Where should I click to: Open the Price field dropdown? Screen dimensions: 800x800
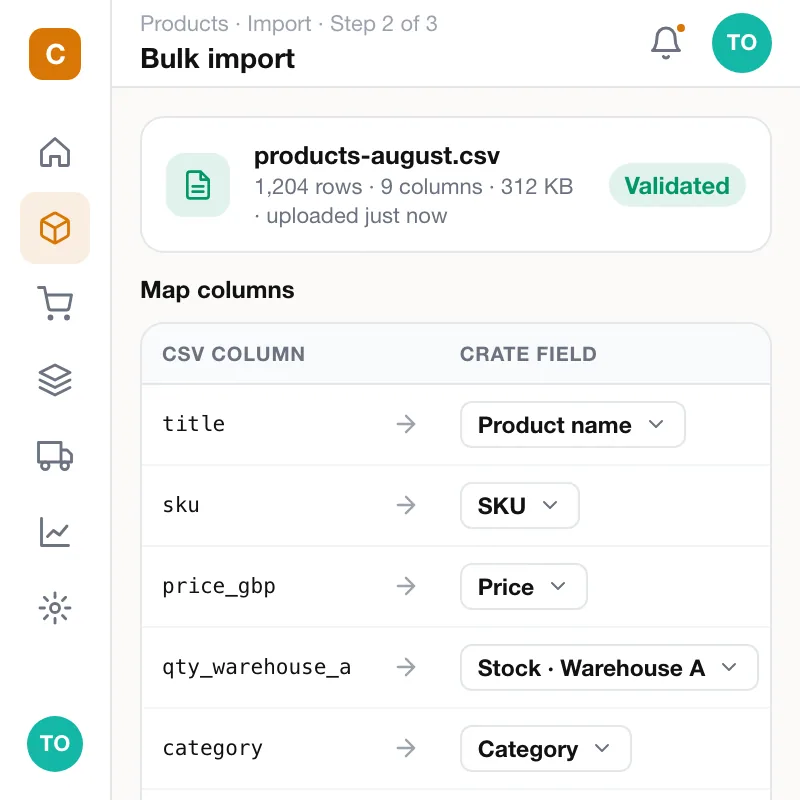click(x=523, y=587)
